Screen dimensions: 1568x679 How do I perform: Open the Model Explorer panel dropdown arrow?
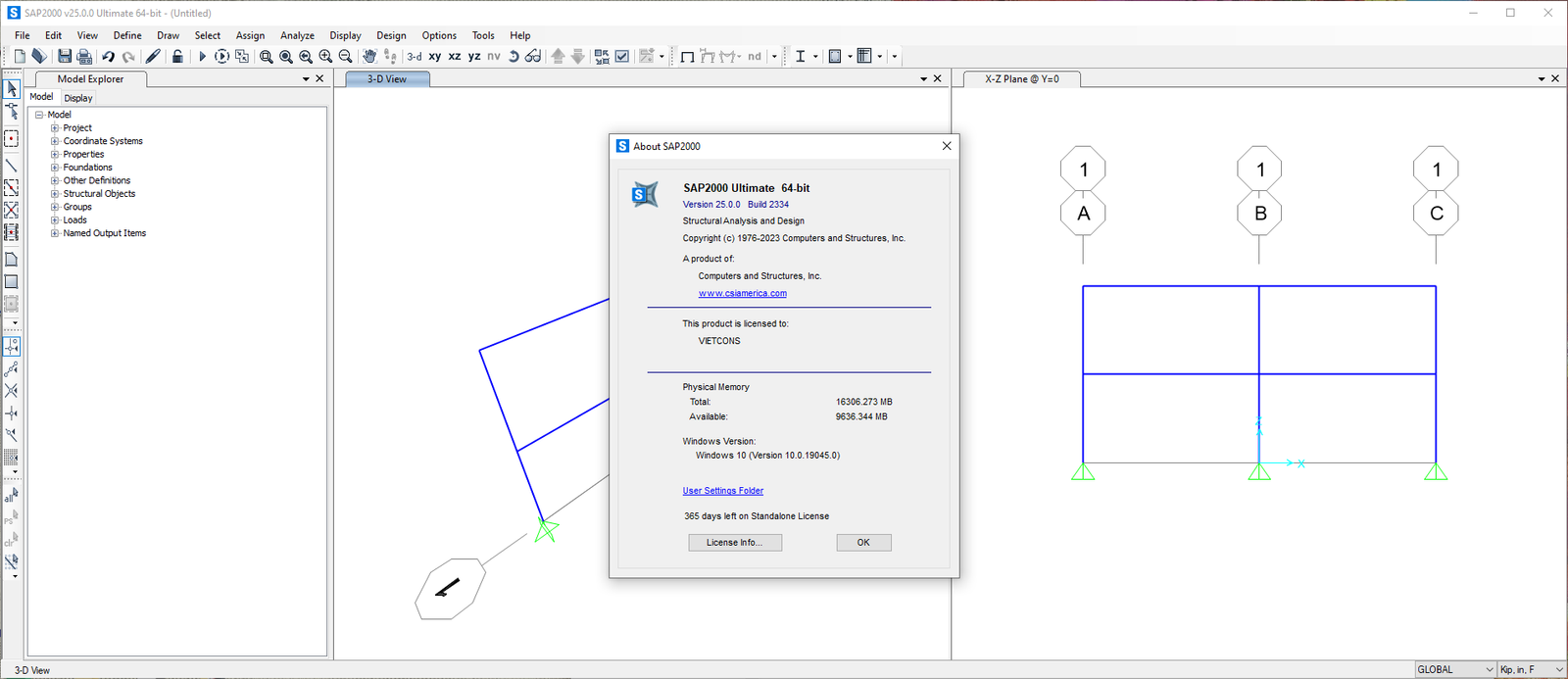[x=306, y=79]
